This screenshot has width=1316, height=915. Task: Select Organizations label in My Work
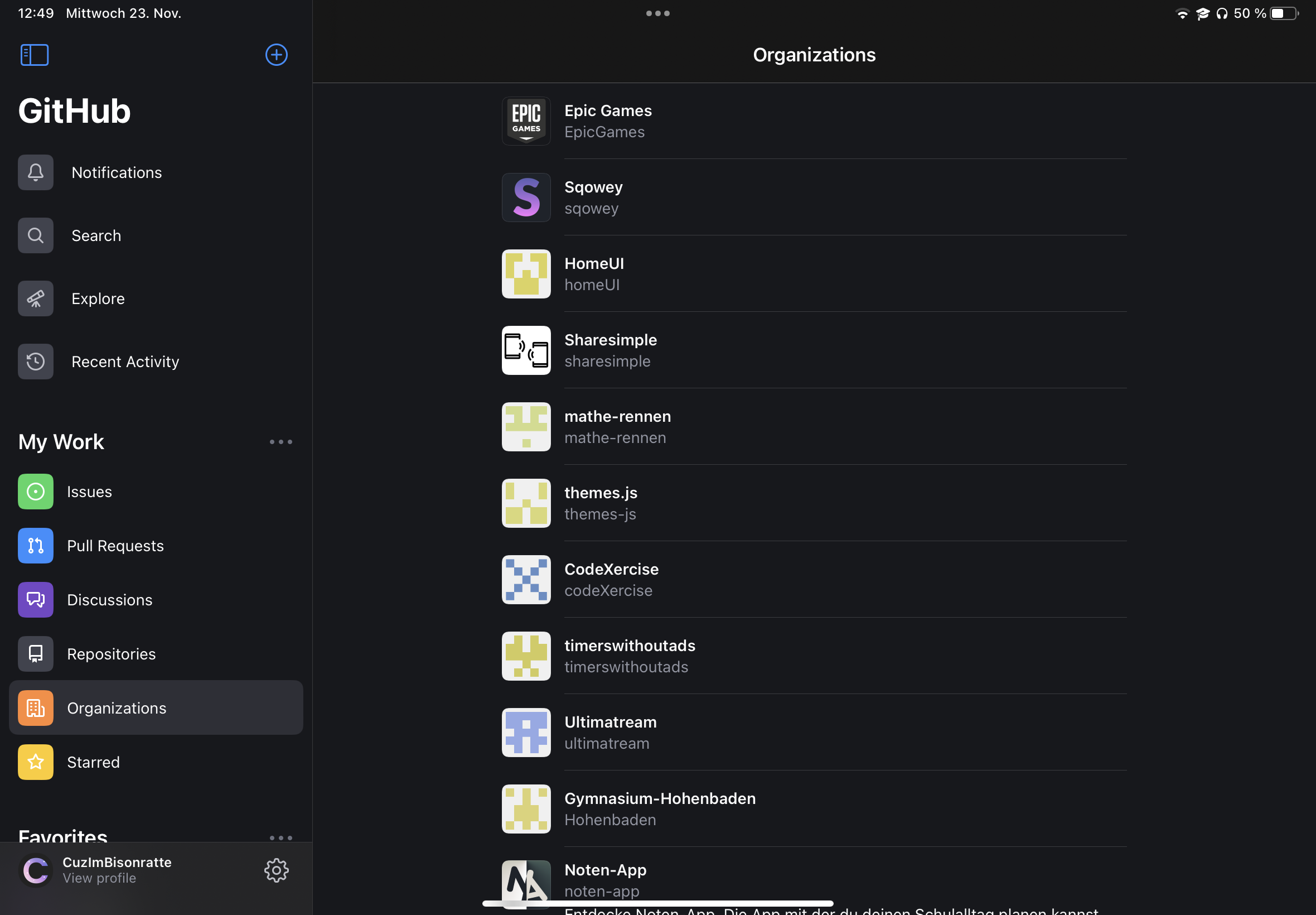[117, 709]
